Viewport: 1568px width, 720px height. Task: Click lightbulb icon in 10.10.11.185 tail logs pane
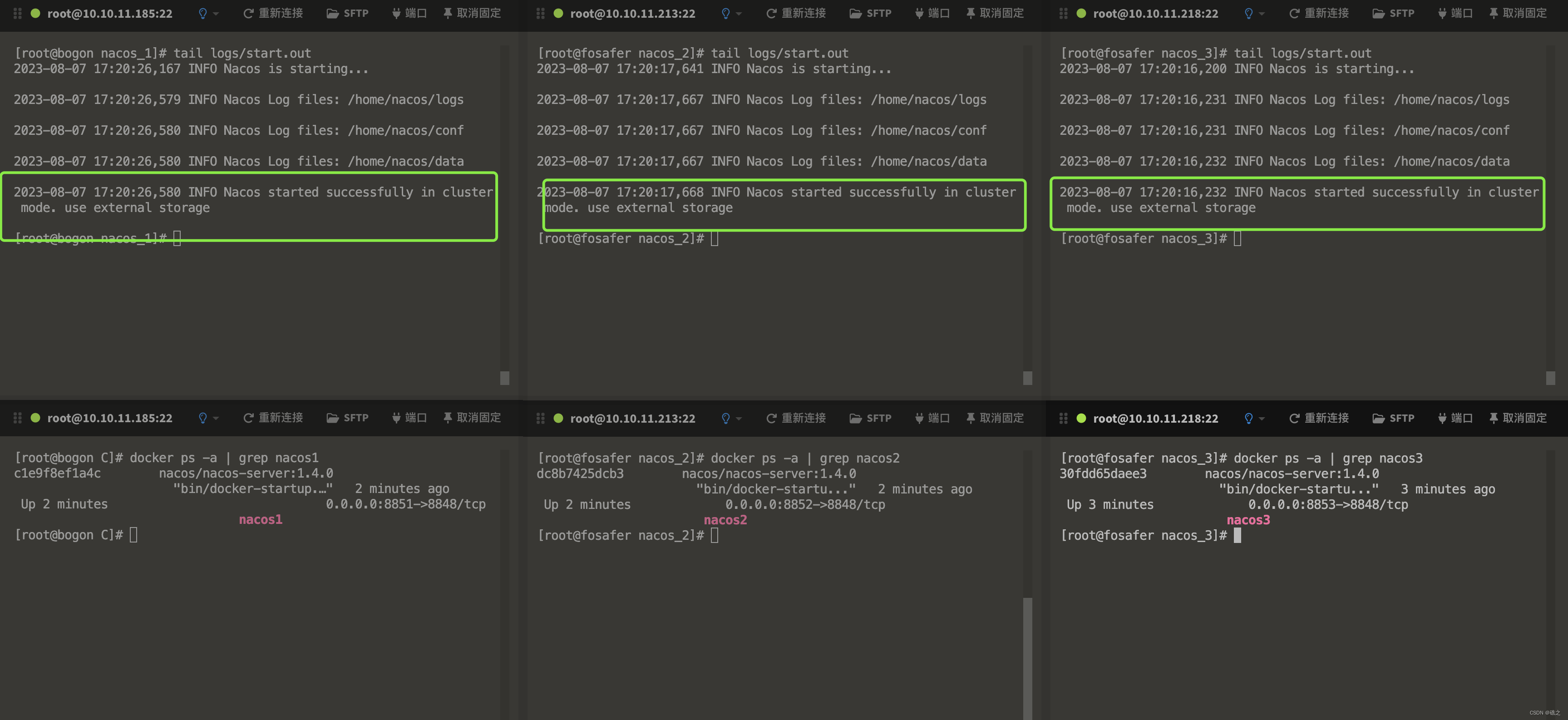coord(202,13)
